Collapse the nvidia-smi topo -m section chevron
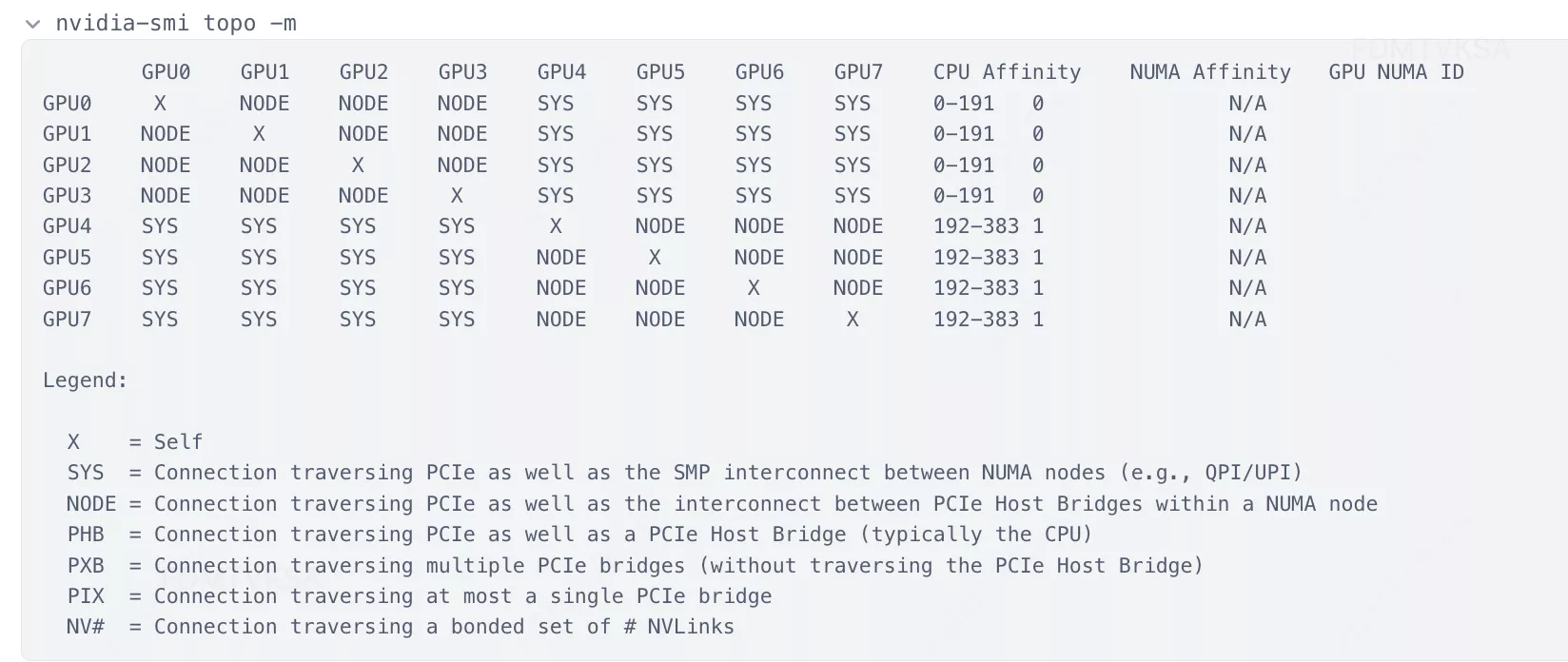 [x=33, y=24]
